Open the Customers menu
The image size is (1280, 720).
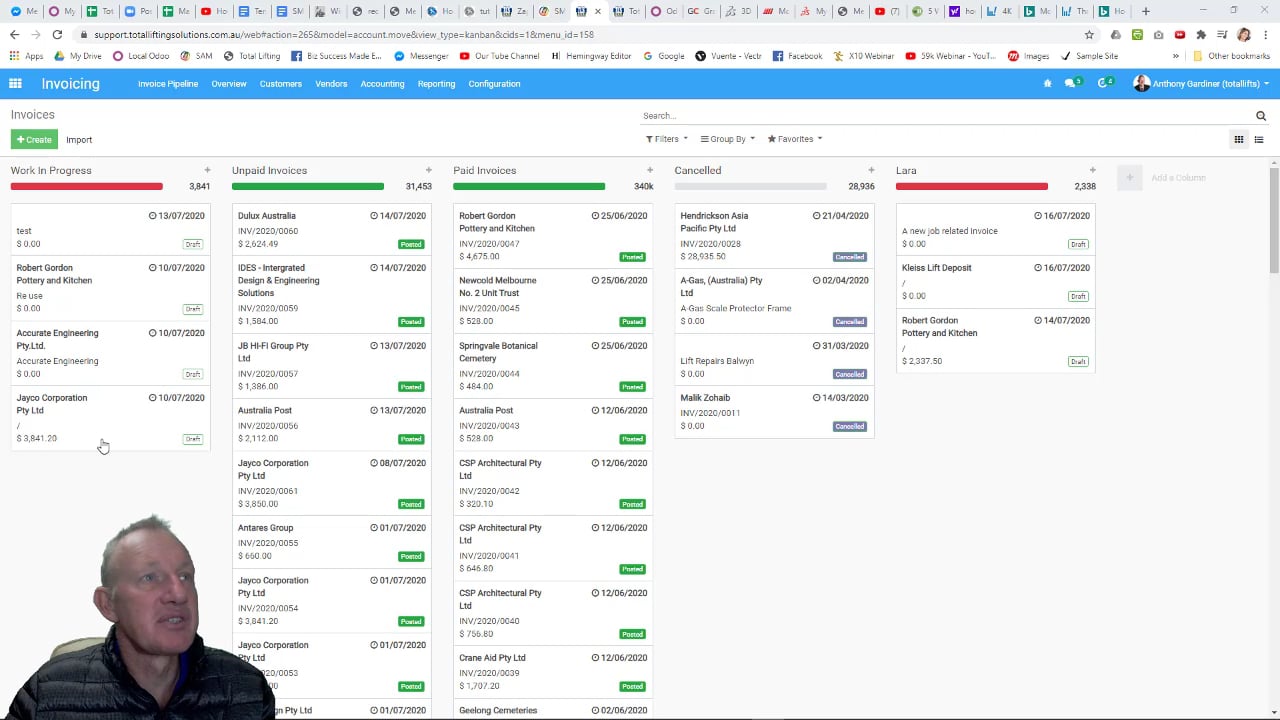click(x=281, y=84)
